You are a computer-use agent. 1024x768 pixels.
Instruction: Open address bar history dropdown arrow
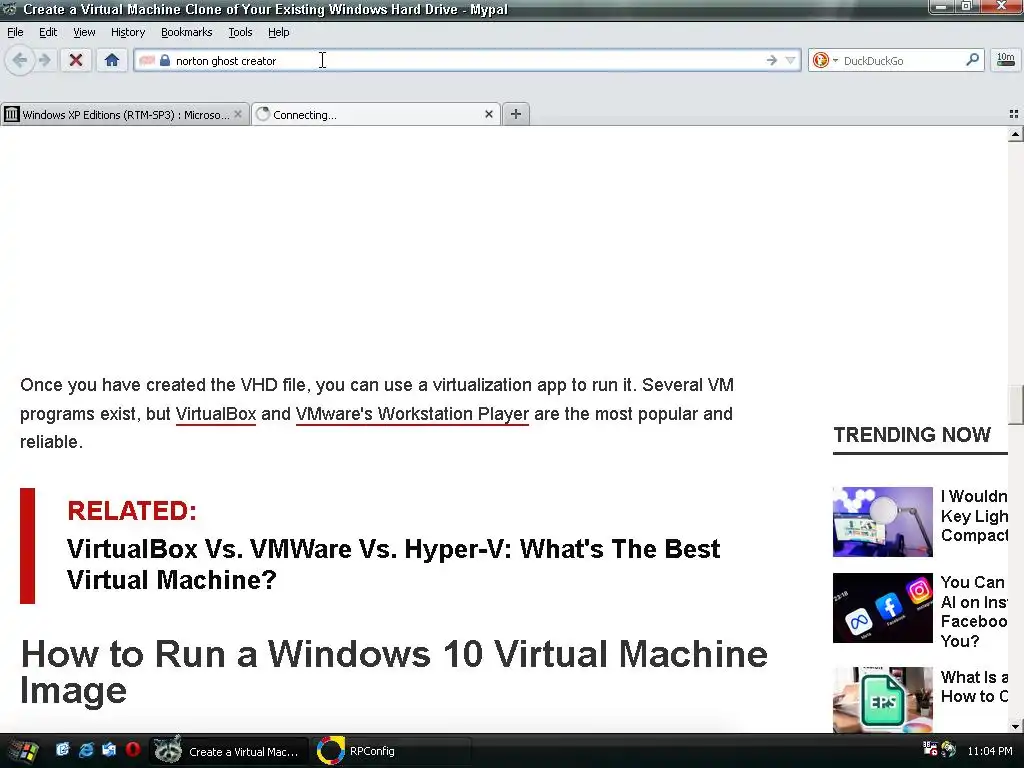pyautogui.click(x=790, y=61)
